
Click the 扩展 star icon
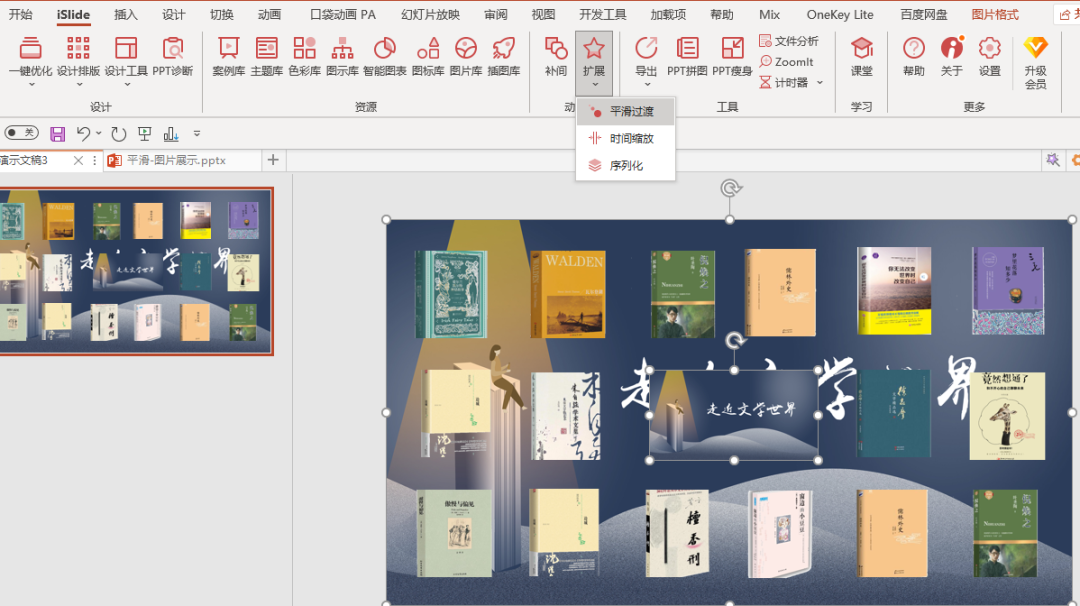coord(594,48)
